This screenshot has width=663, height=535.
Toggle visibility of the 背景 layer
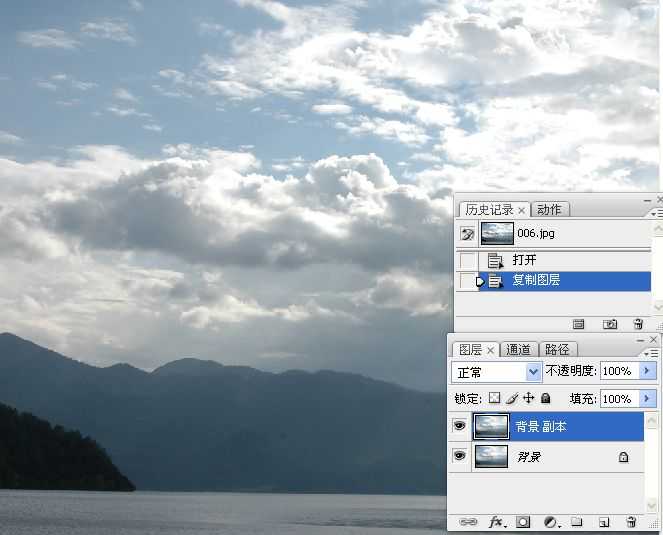click(x=460, y=456)
